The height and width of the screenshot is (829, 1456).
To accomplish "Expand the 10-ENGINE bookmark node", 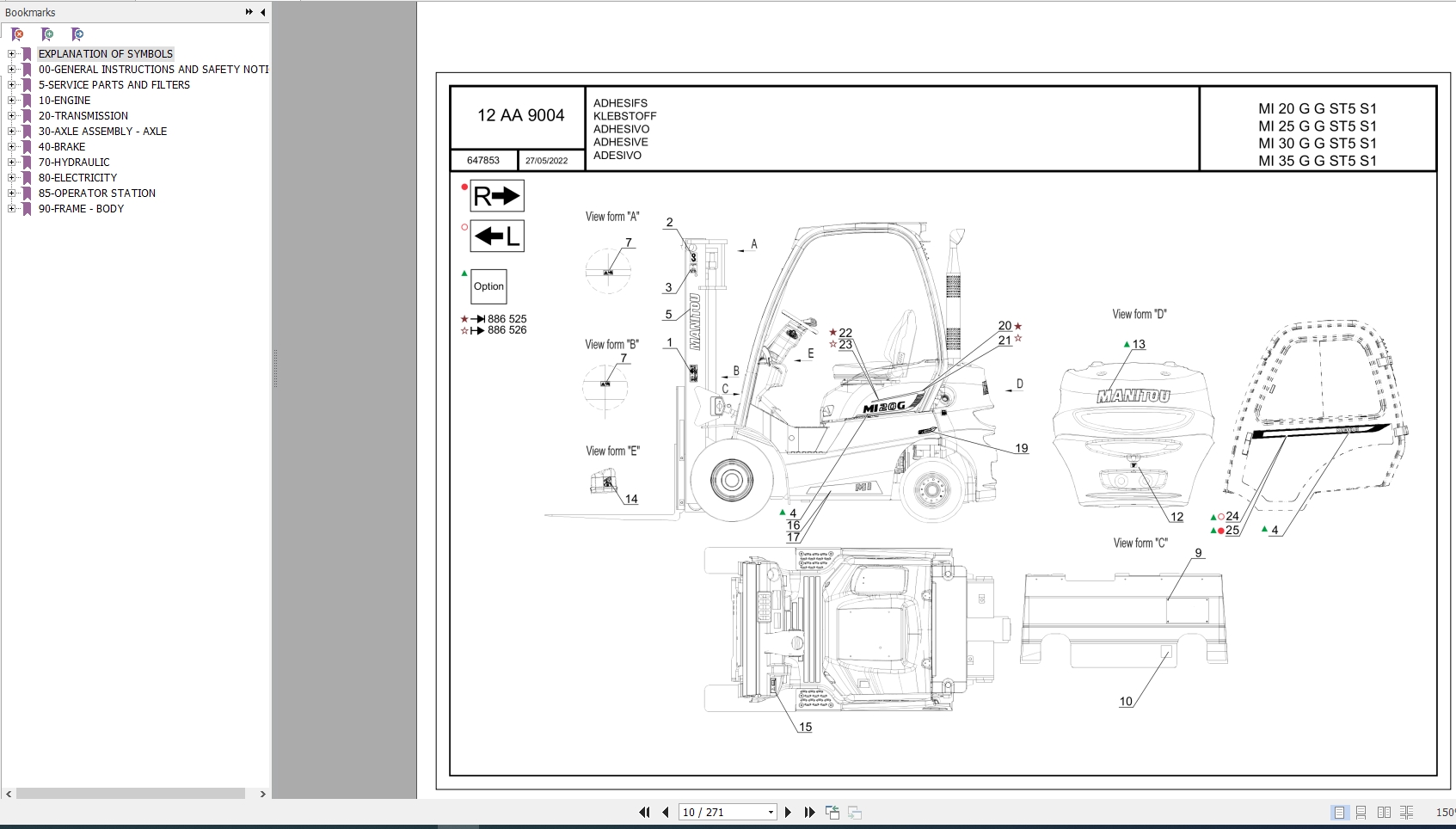I will click(12, 100).
